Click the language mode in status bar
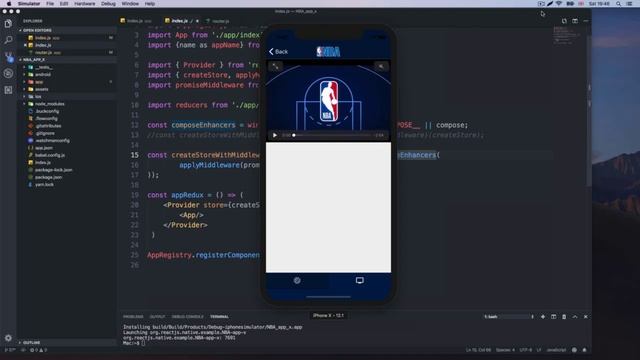 click(x=556, y=350)
